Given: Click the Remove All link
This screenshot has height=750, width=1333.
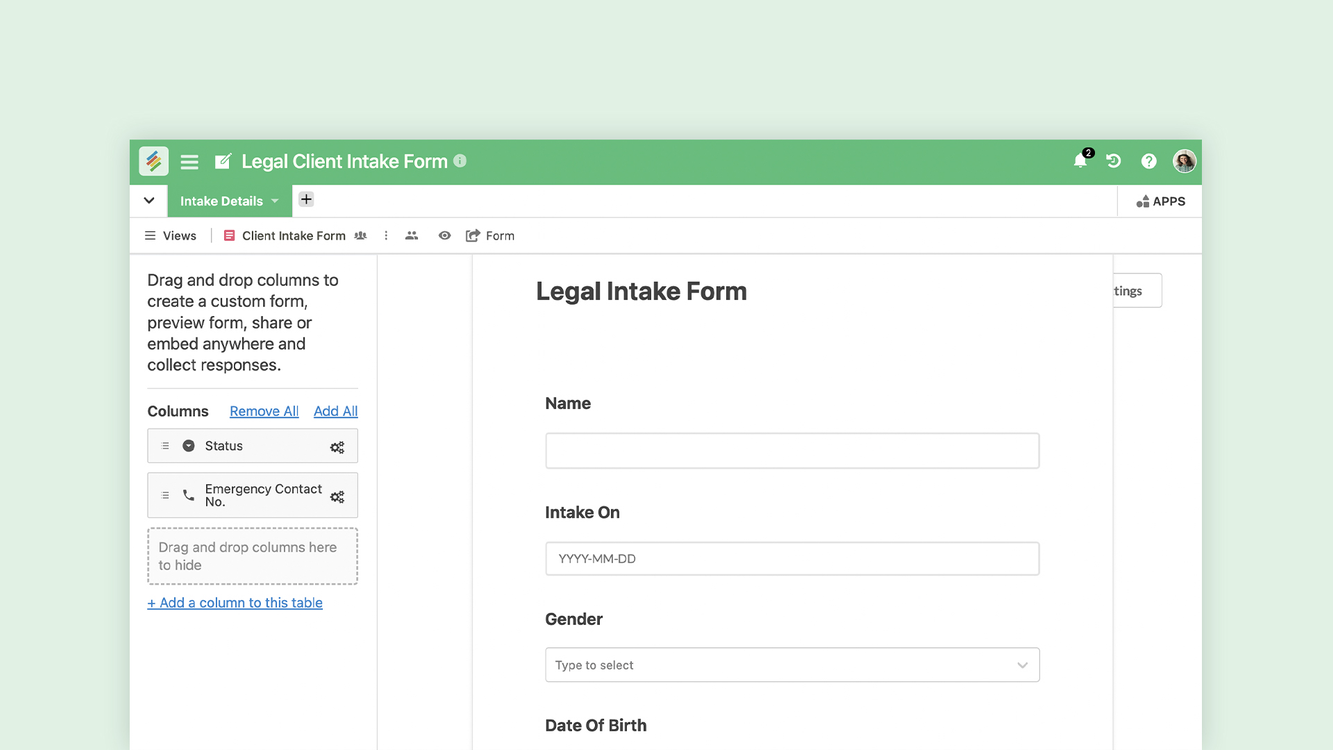Looking at the screenshot, I should coord(264,411).
